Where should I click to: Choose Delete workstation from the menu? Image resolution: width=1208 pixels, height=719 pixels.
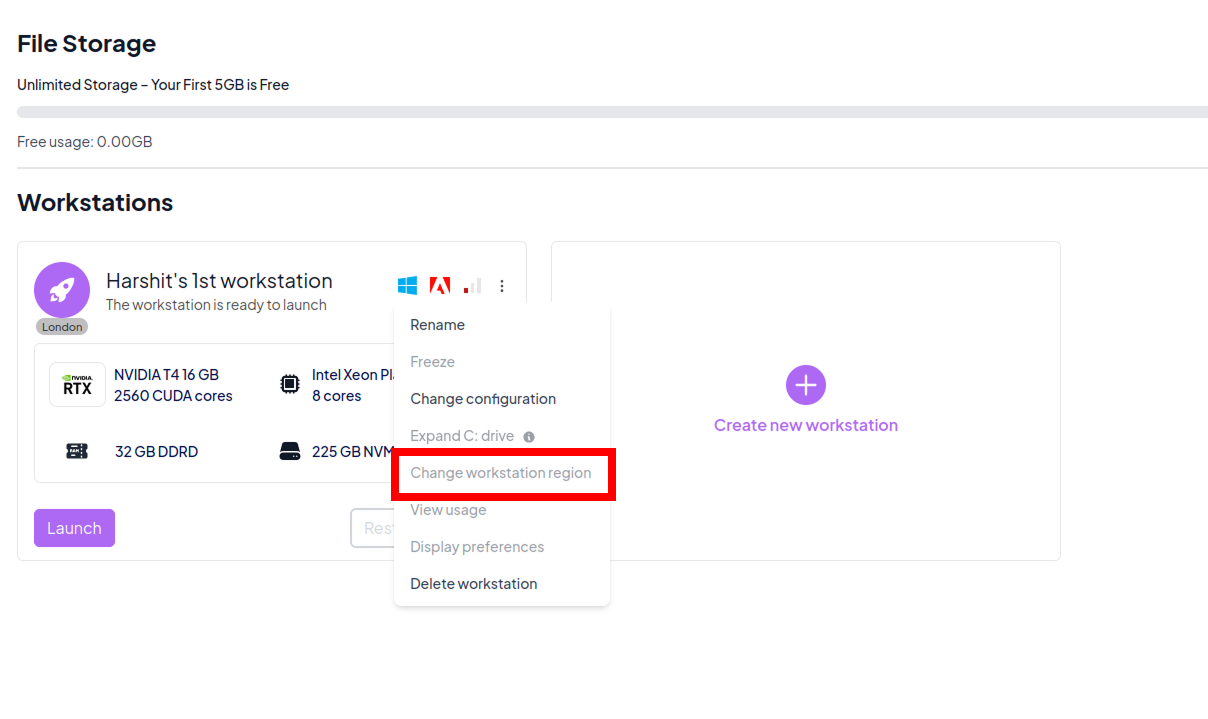[474, 584]
